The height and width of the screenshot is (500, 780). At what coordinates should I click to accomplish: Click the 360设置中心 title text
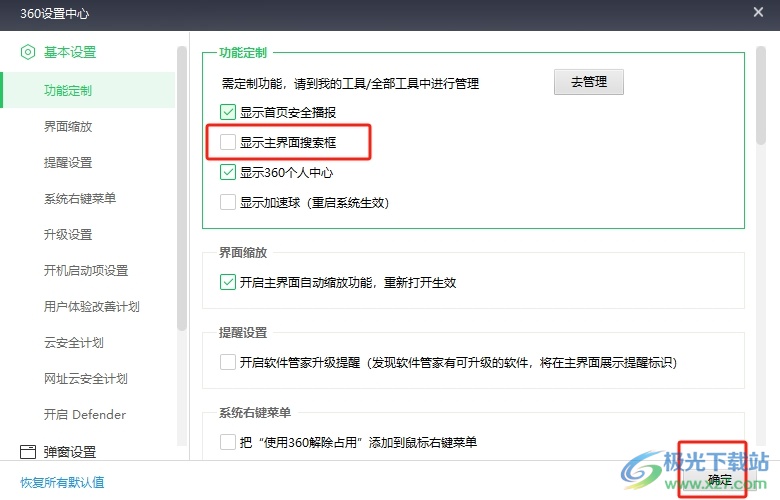(x=54, y=13)
